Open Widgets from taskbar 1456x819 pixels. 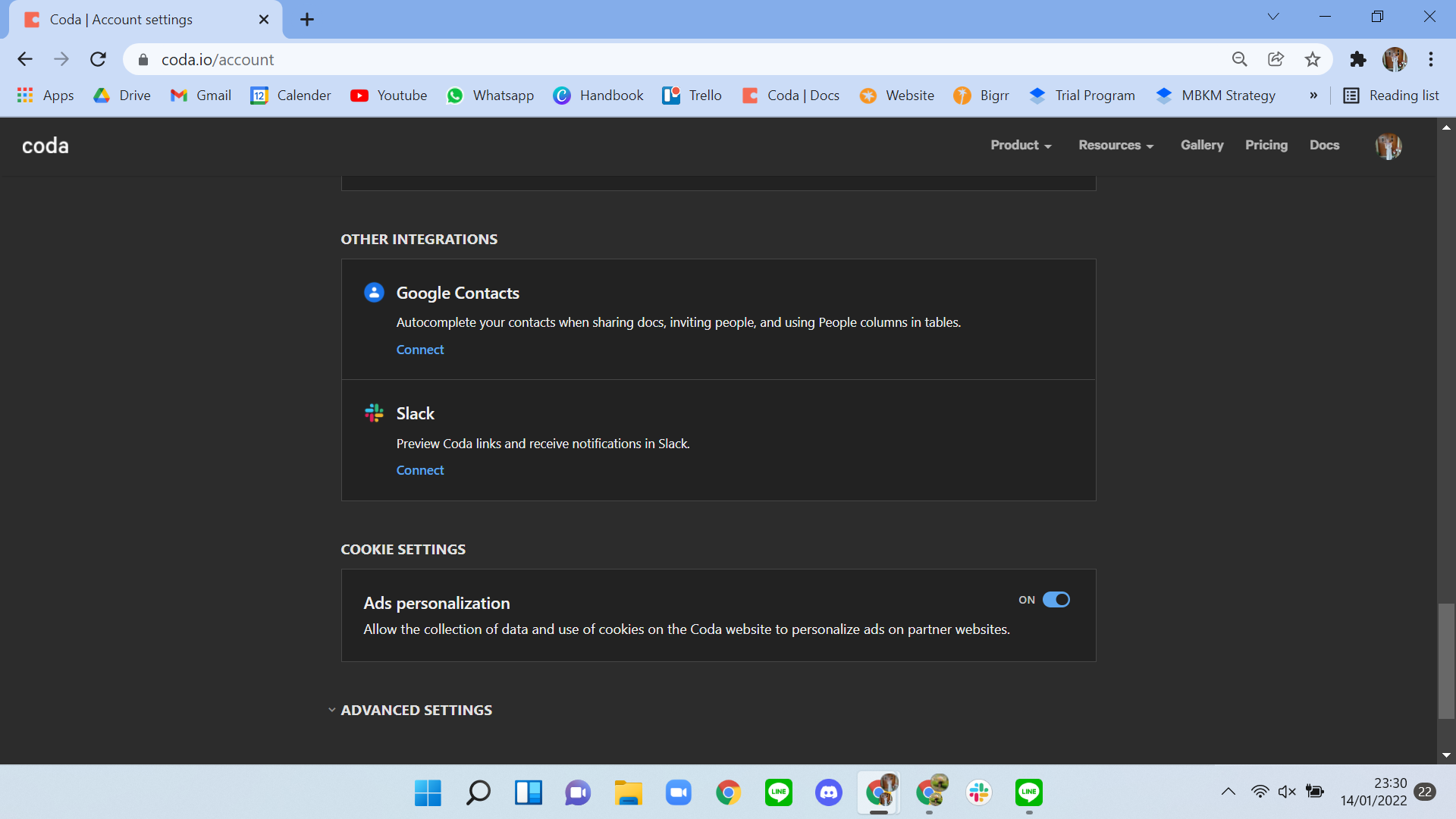(x=528, y=792)
